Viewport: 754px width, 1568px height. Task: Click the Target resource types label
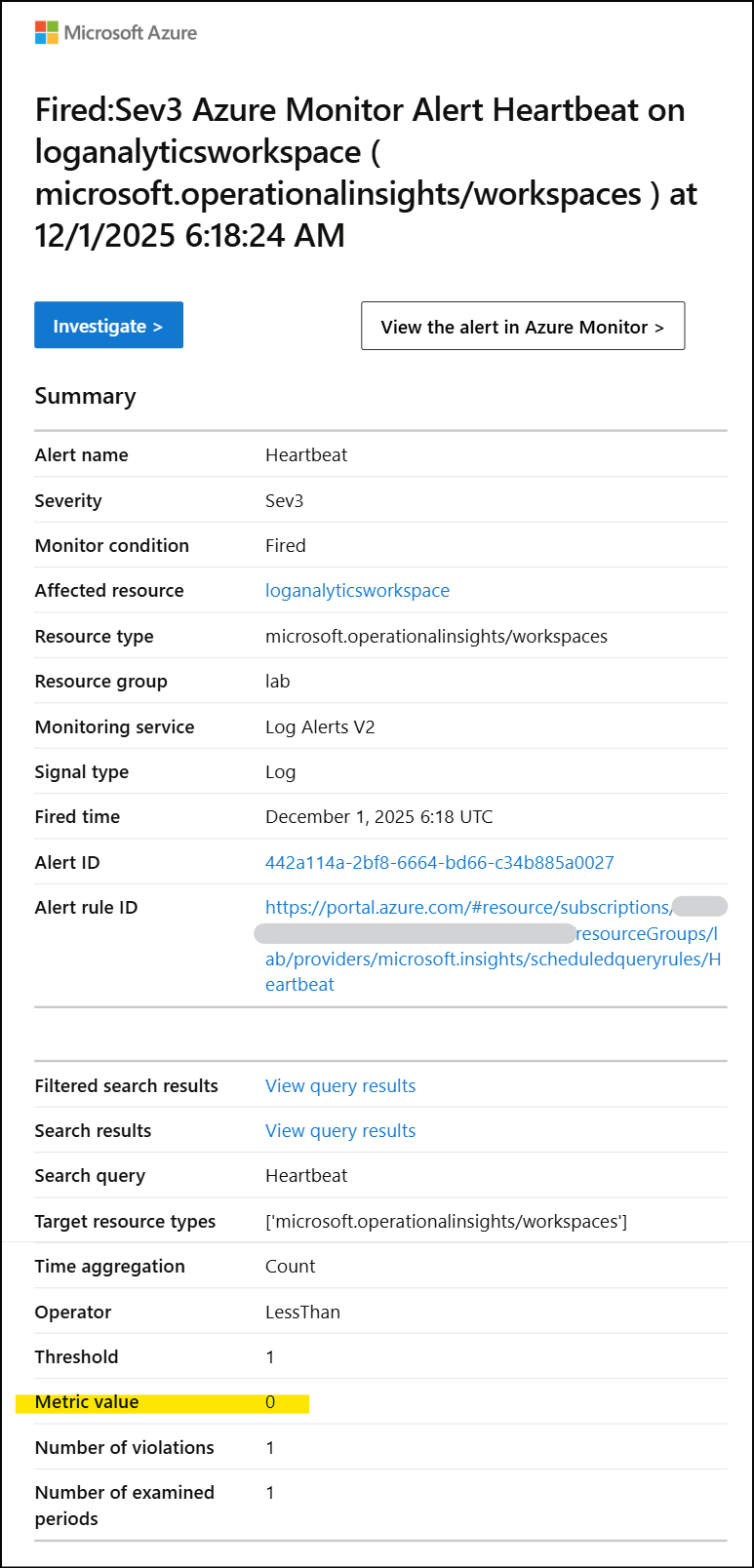tap(125, 1222)
